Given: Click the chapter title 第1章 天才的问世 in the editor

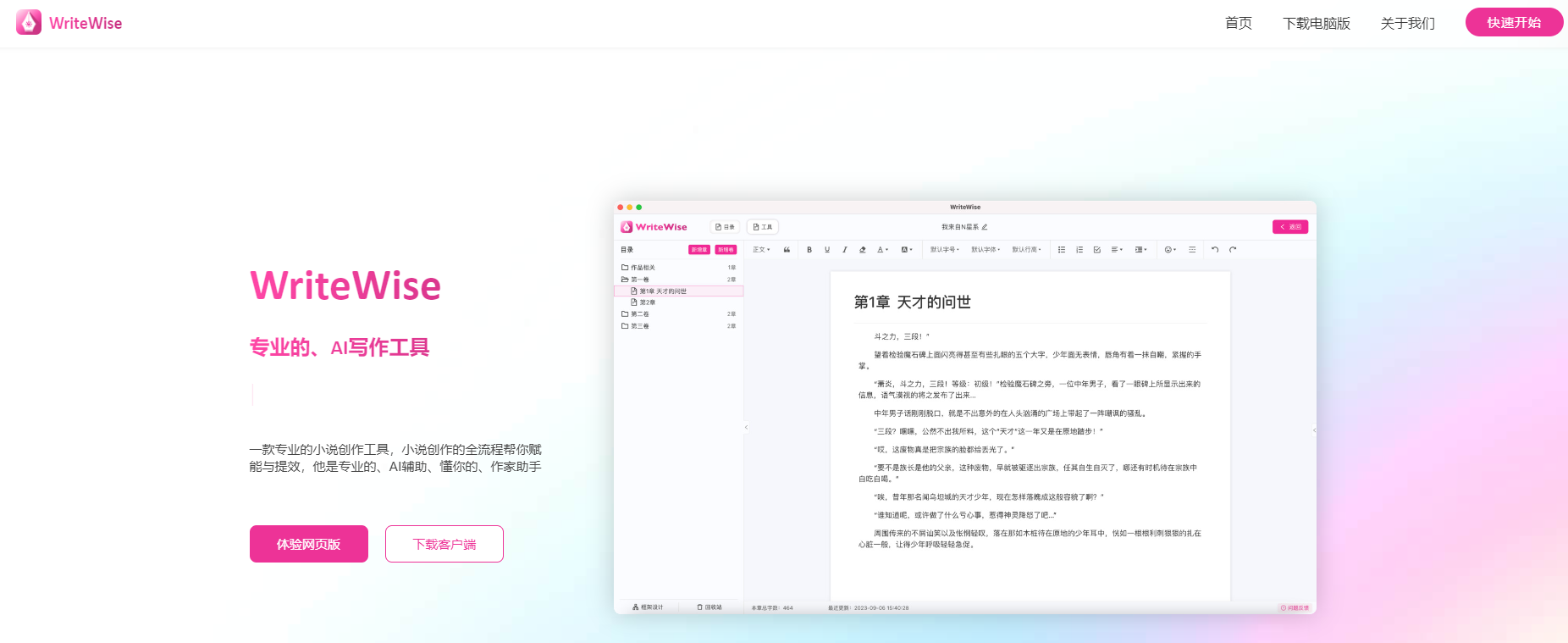Looking at the screenshot, I should coord(912,302).
